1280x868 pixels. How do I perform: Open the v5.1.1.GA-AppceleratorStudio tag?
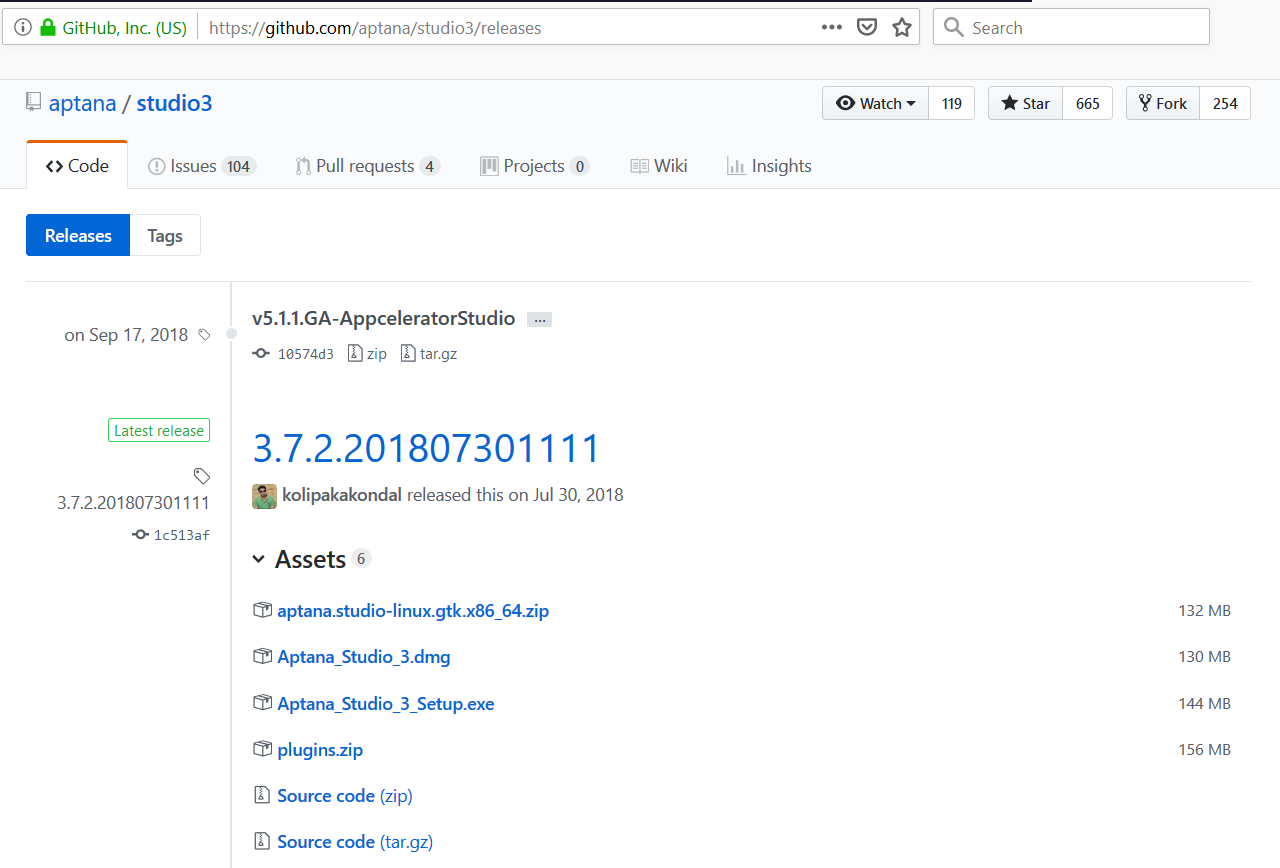click(383, 319)
